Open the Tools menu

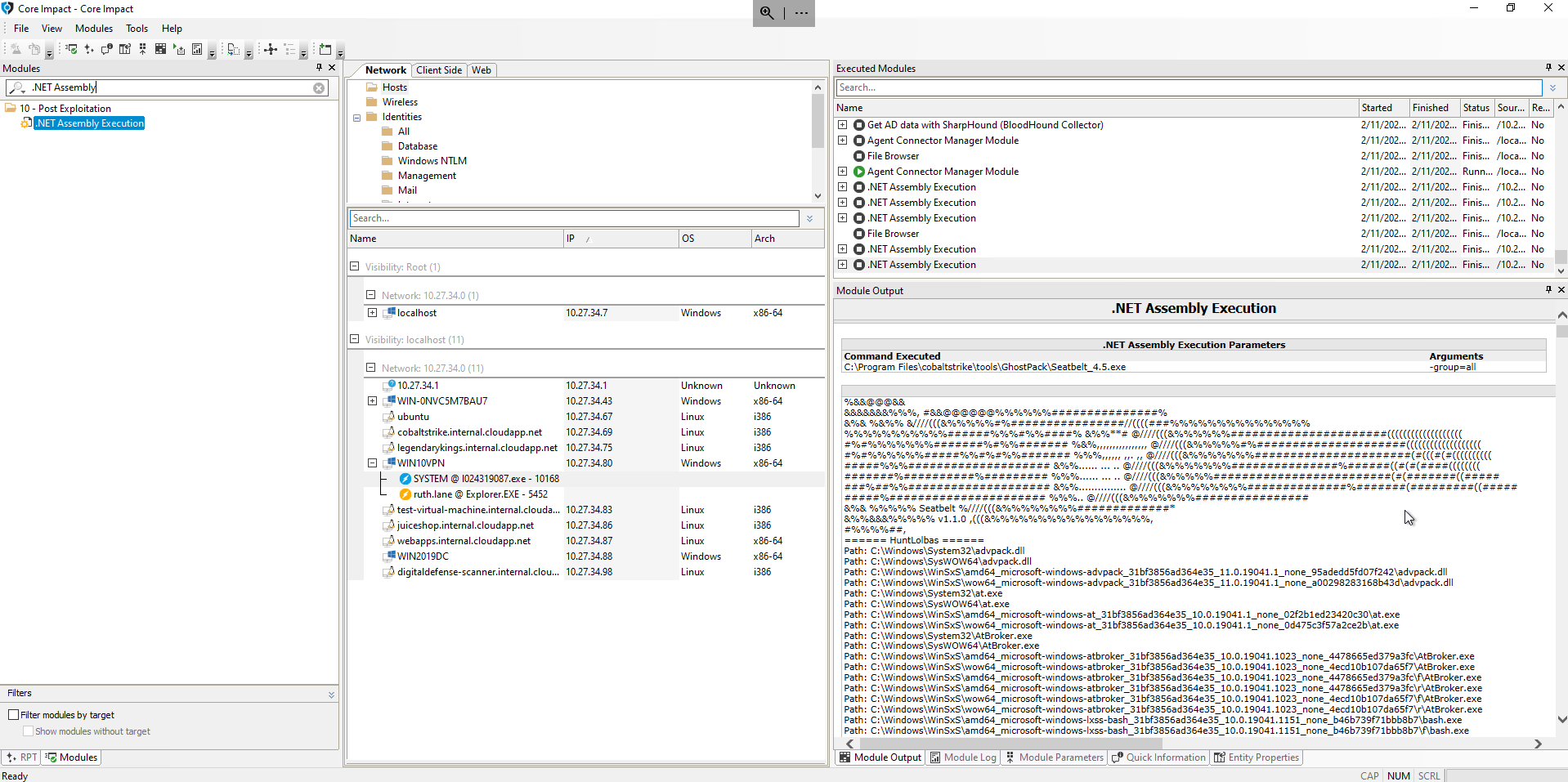point(137,28)
